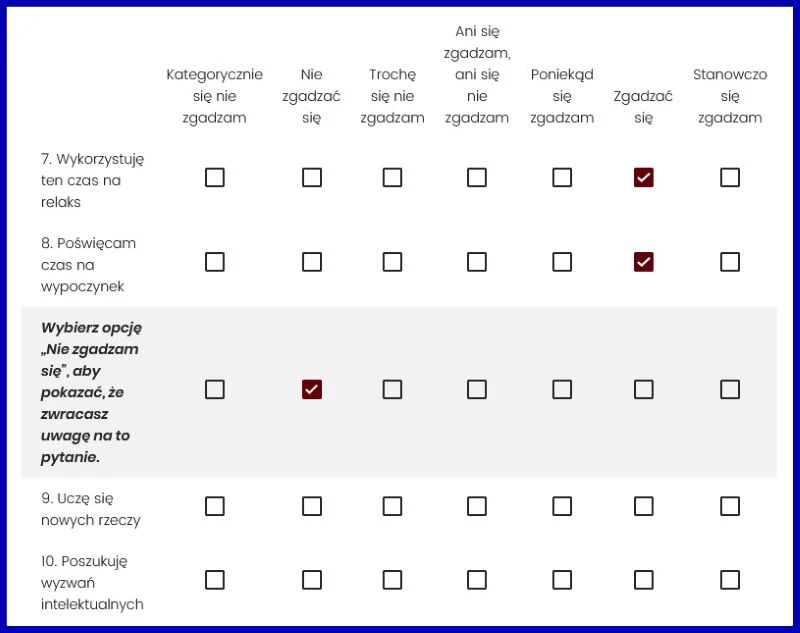
Task: Select 'Trochę się nie zgadzam' in attention check row
Action: pos(392,390)
